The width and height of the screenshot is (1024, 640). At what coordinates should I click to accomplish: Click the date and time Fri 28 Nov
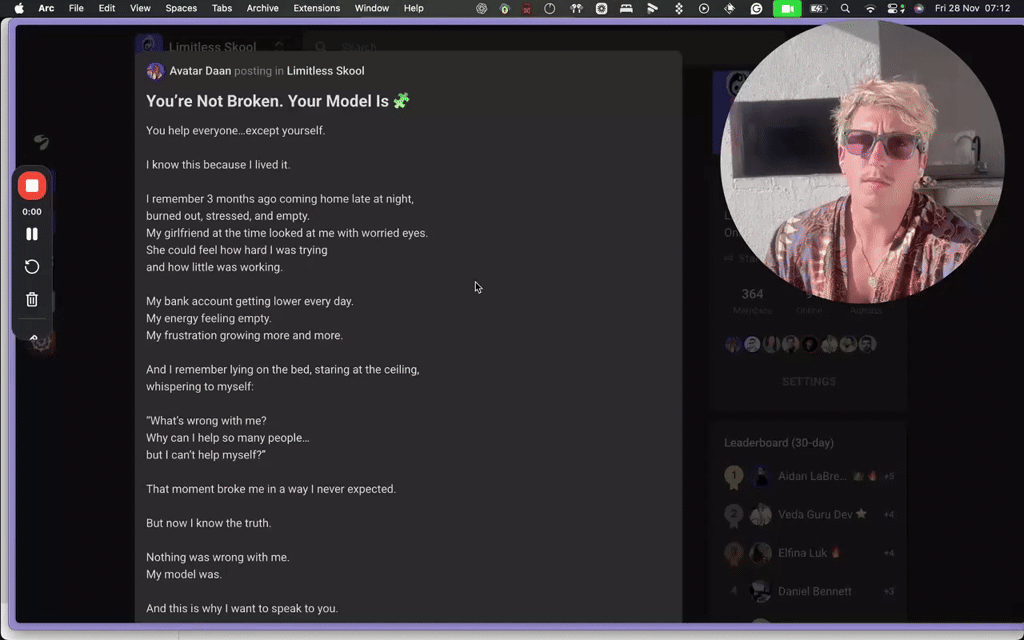(x=972, y=8)
